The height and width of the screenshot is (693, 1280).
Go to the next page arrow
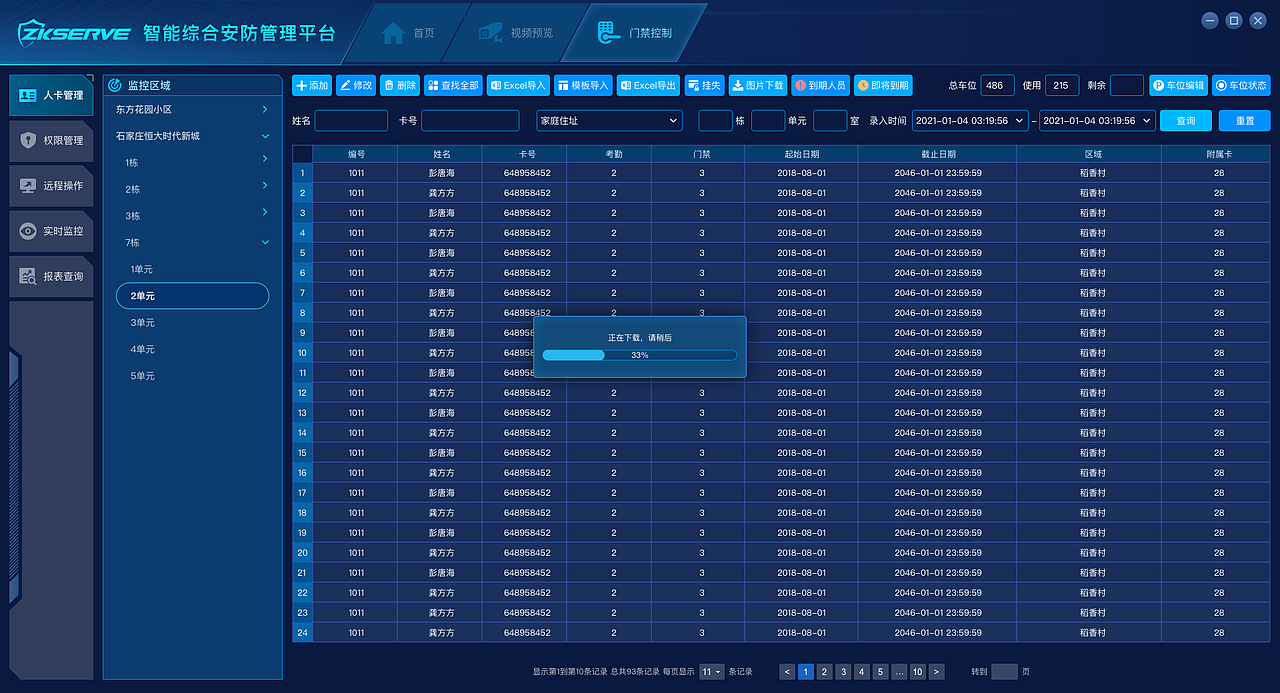point(936,672)
